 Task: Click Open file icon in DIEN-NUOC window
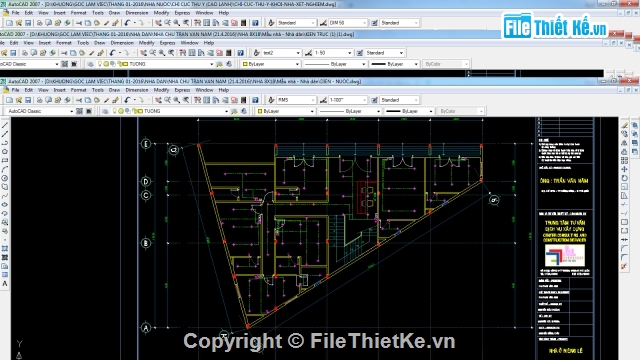pyautogui.click(x=19, y=100)
